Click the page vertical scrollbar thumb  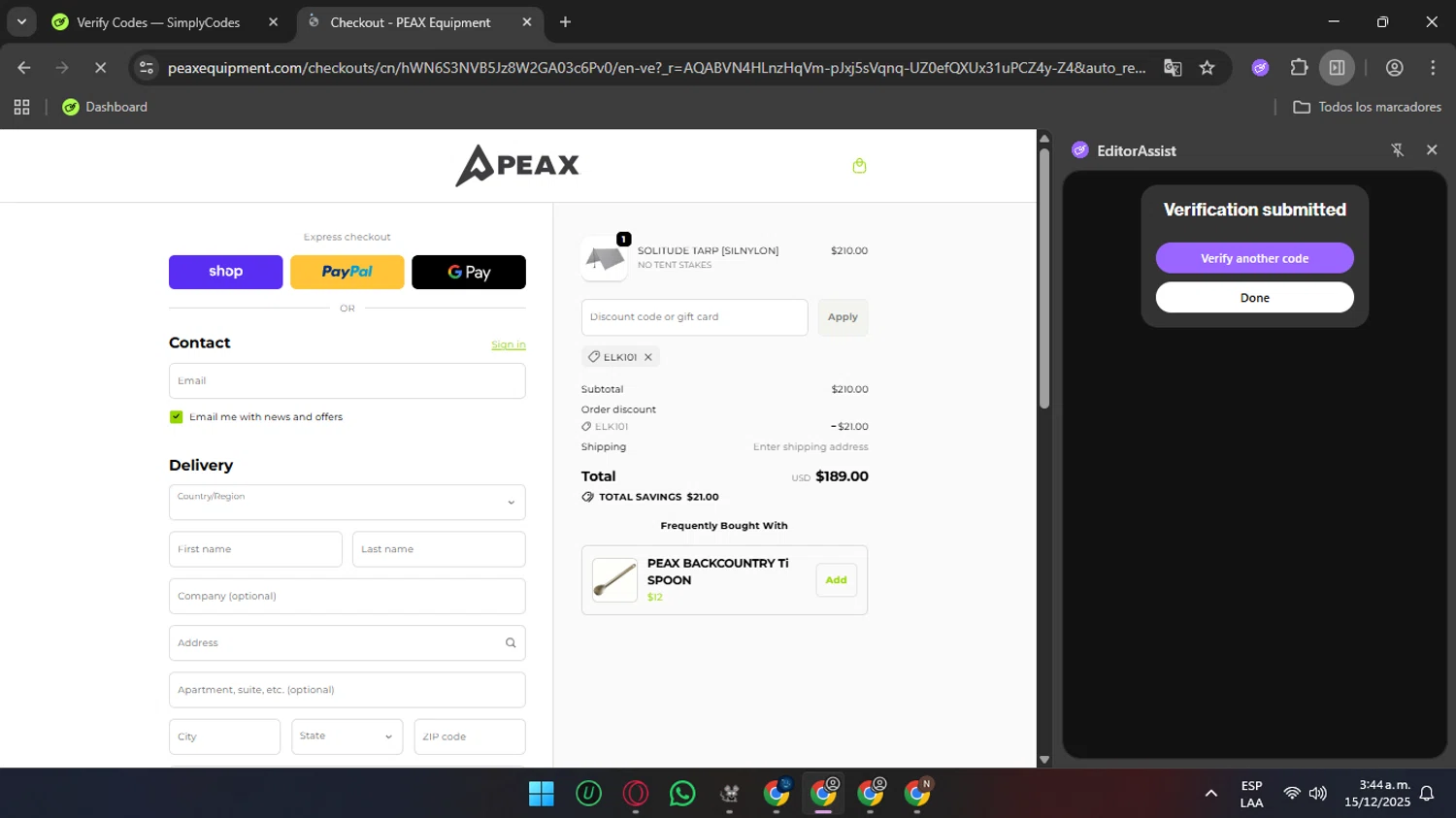click(x=1044, y=278)
